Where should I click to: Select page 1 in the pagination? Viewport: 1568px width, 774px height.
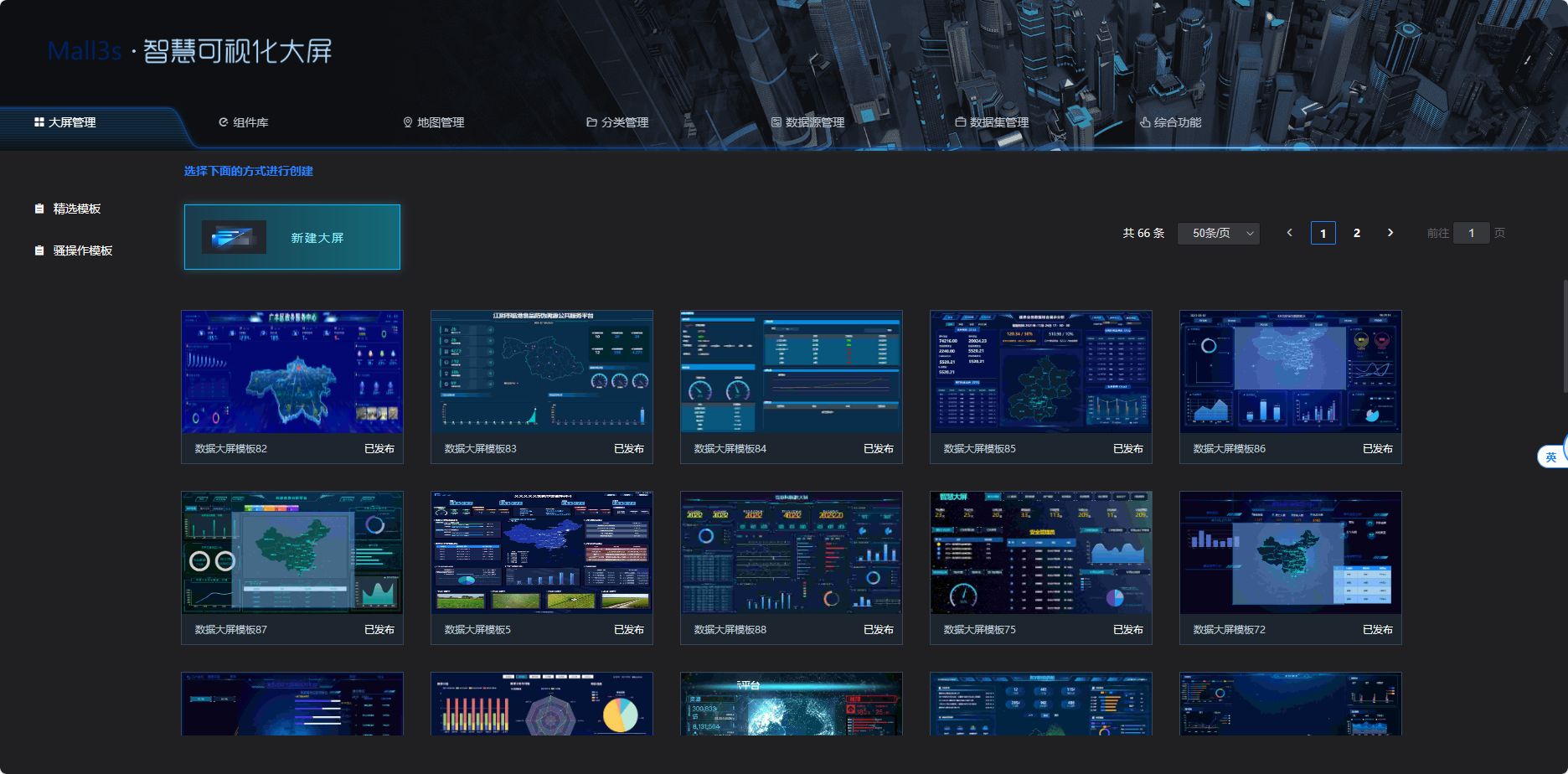point(1323,233)
